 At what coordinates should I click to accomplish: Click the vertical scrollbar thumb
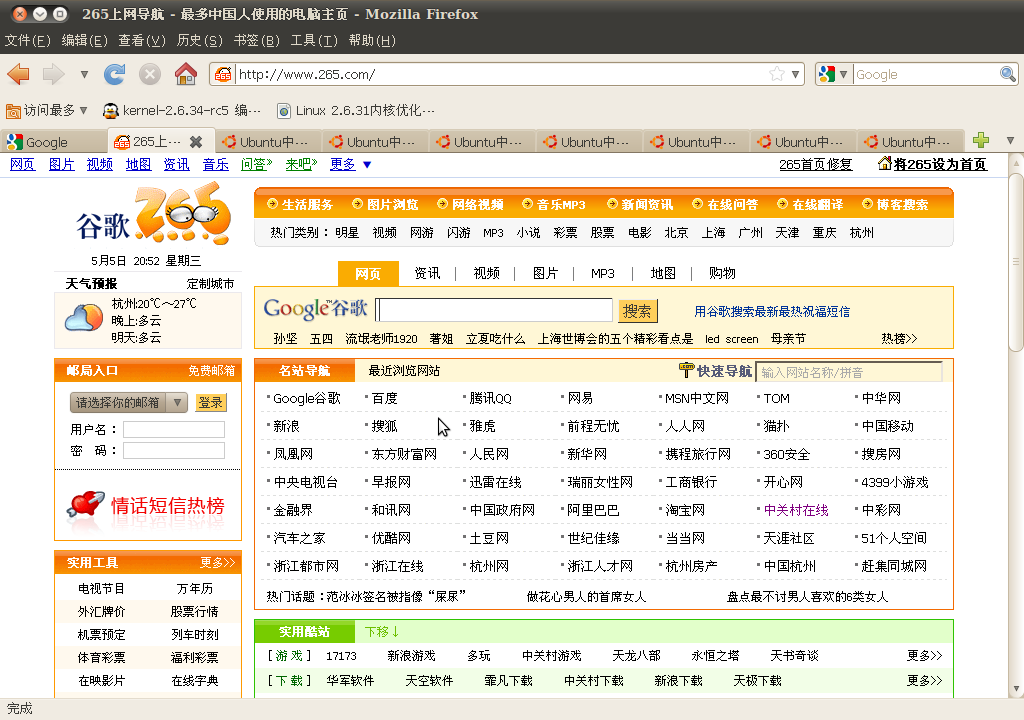(1016, 262)
